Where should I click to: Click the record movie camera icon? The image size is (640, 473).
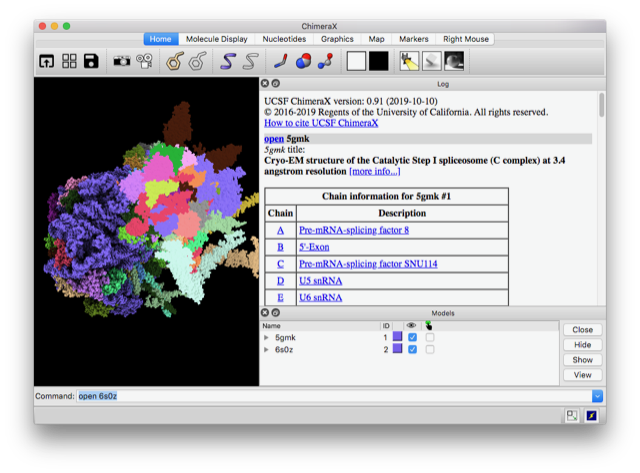[144, 61]
